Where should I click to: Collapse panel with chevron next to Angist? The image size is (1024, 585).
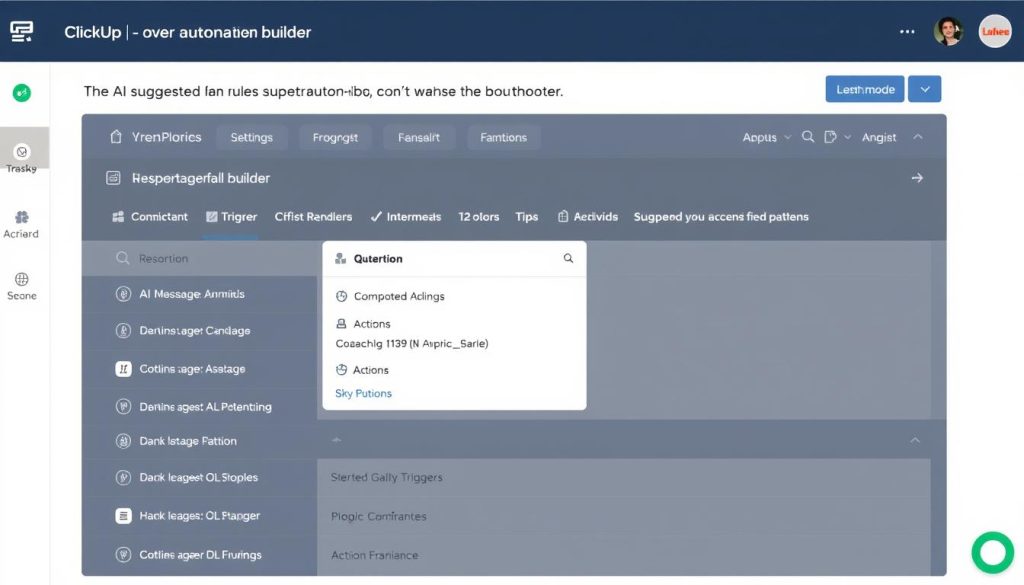[x=918, y=137]
